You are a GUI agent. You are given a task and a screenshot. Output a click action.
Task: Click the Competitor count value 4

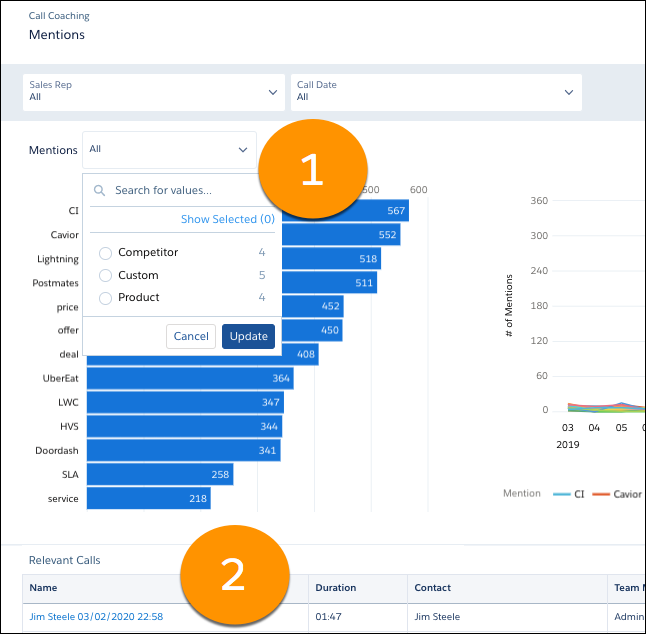262,252
